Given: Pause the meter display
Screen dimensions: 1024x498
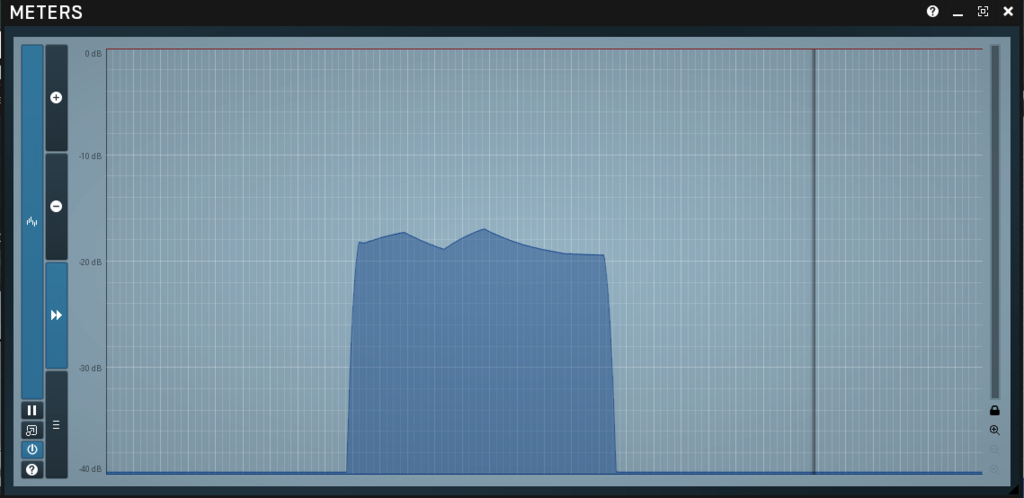Looking at the screenshot, I should [x=32, y=411].
